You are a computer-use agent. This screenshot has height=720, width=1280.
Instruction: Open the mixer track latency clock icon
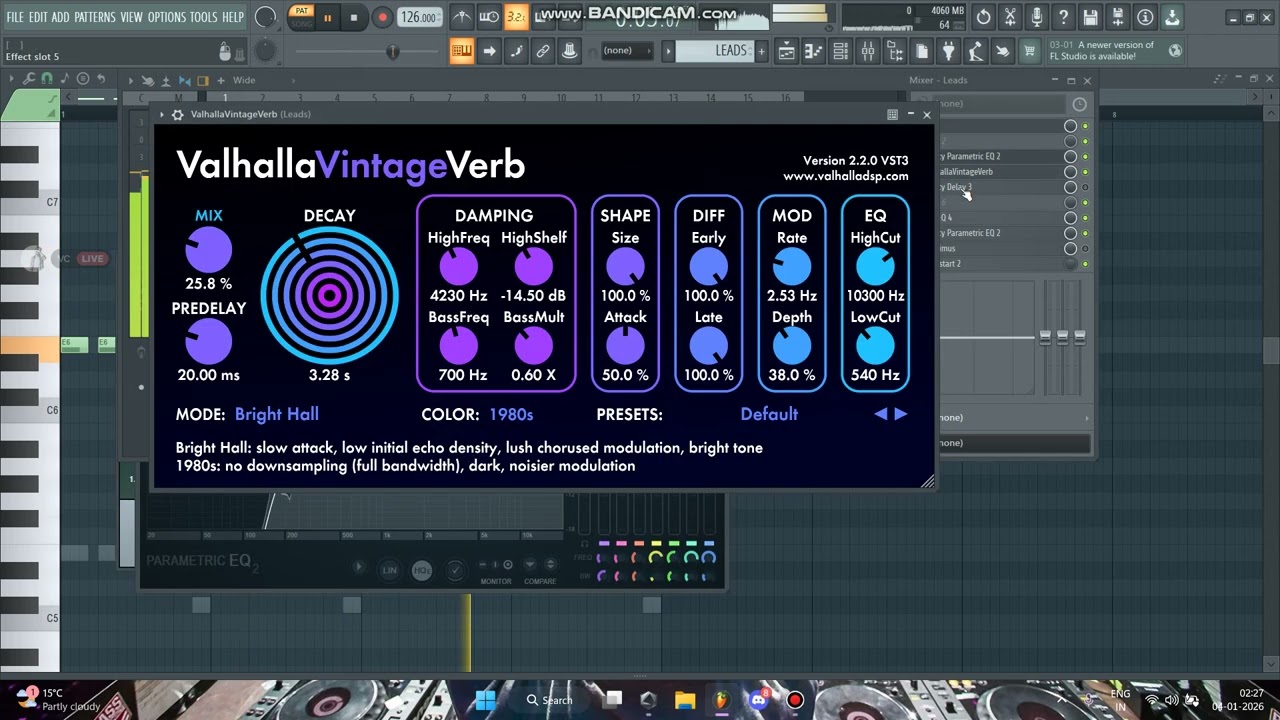point(1079,104)
